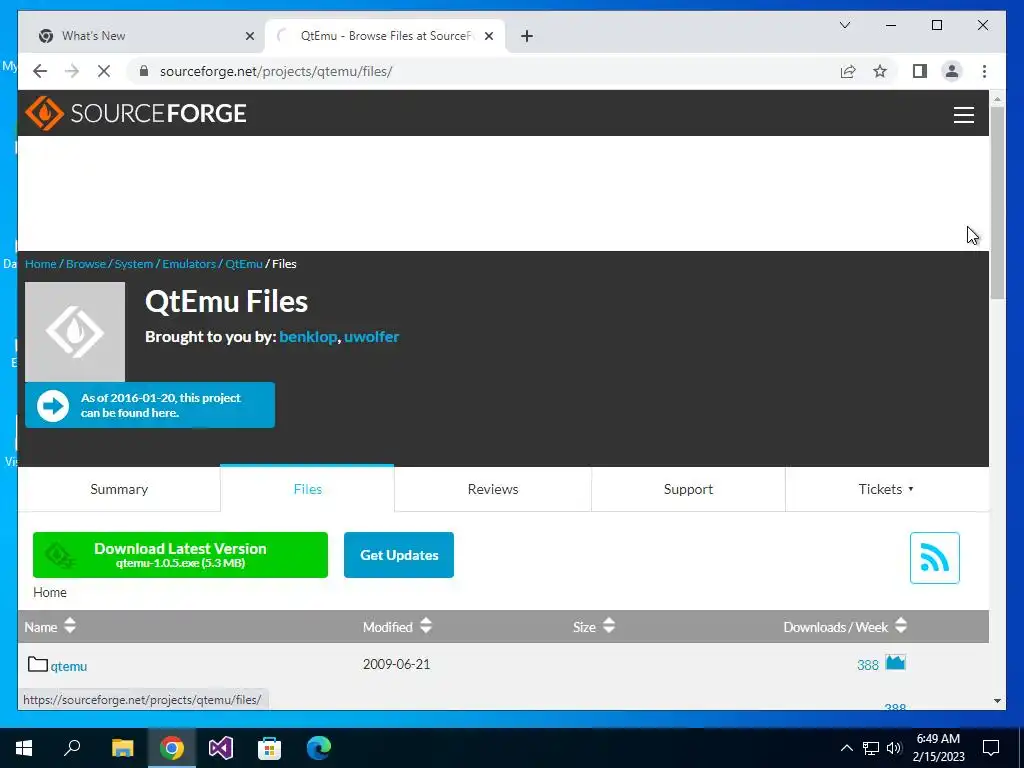1024x768 pixels.
Task: Open Windows taskbar search
Action: coord(72,748)
